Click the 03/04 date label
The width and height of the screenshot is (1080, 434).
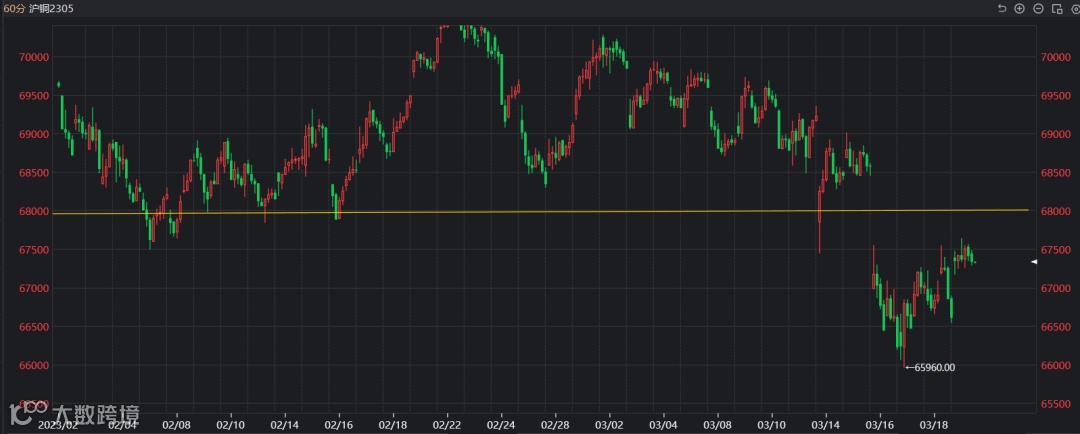point(663,425)
